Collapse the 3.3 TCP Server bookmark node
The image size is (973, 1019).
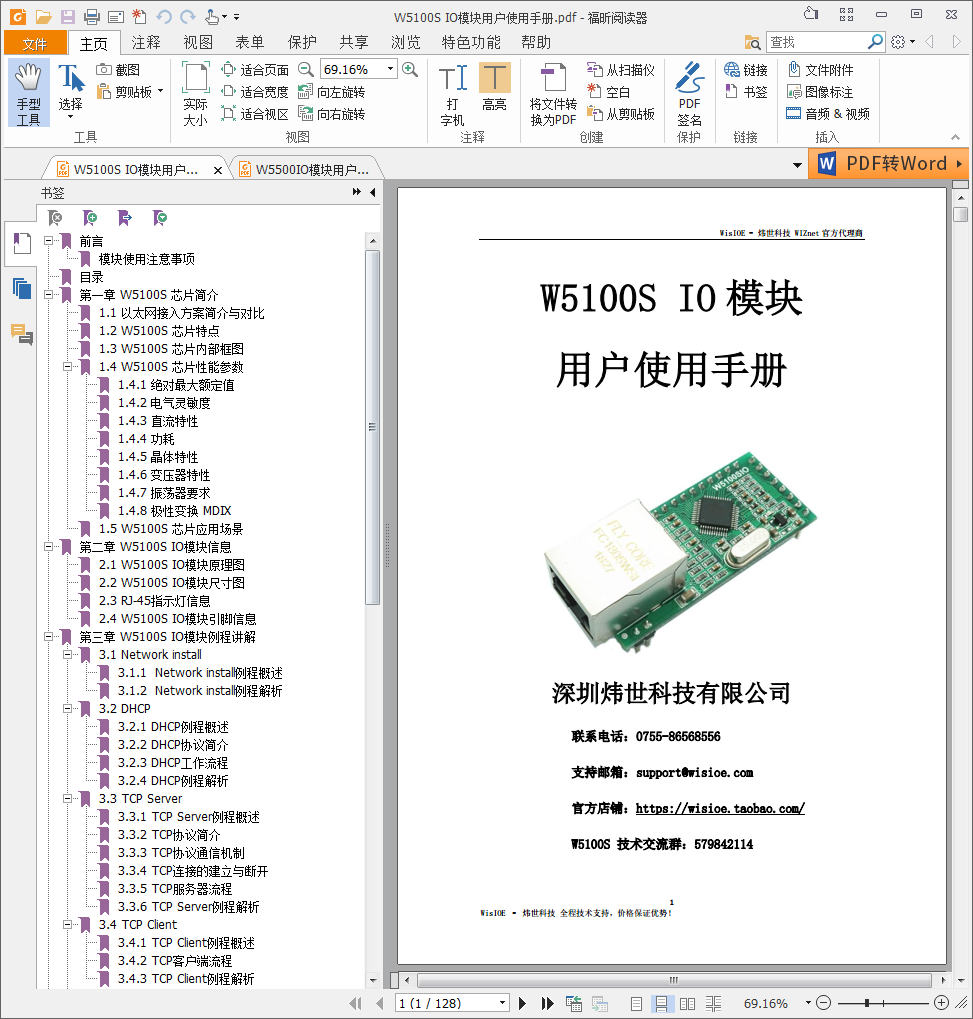click(68, 799)
